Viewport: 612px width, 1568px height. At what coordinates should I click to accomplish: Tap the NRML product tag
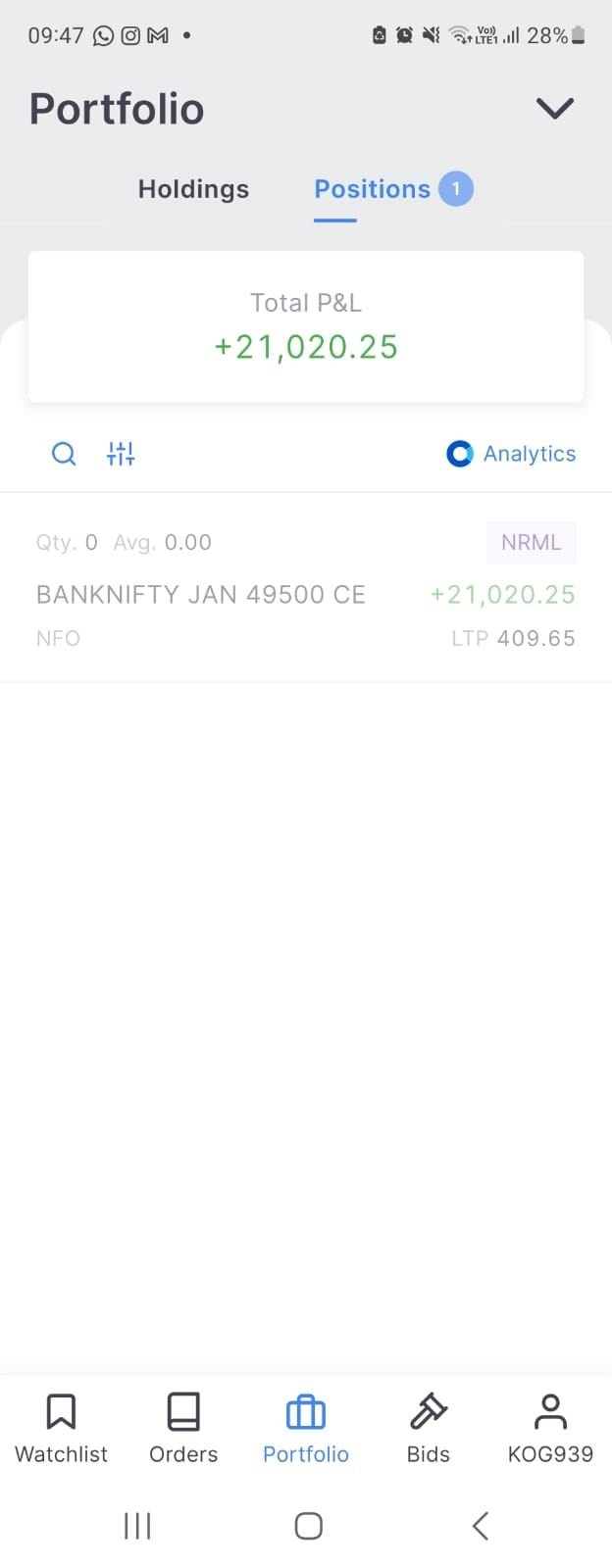click(531, 542)
